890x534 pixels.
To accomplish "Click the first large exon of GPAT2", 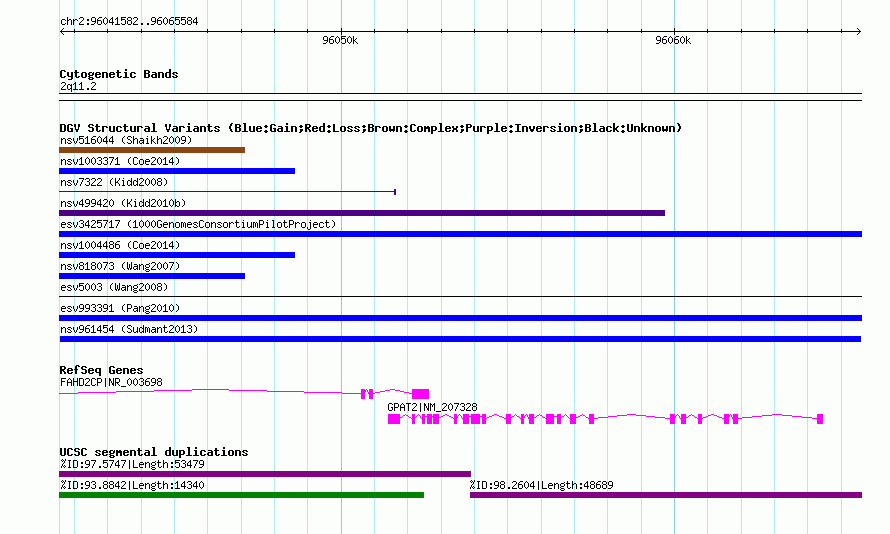I will [x=394, y=419].
